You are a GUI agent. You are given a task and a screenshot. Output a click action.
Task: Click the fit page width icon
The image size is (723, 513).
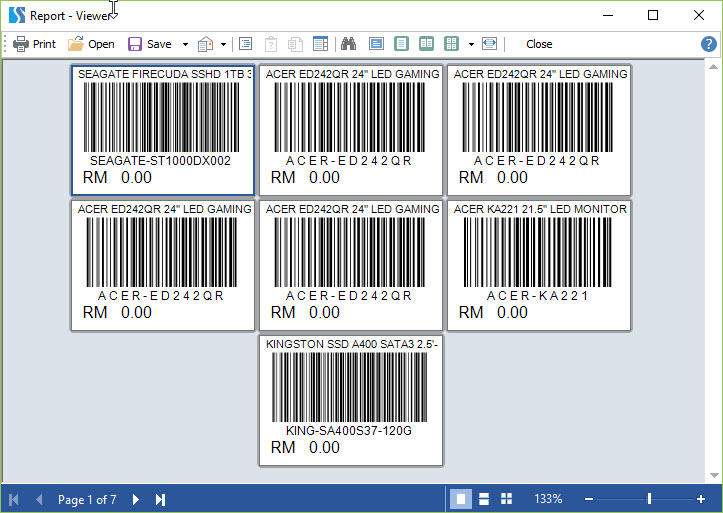489,44
